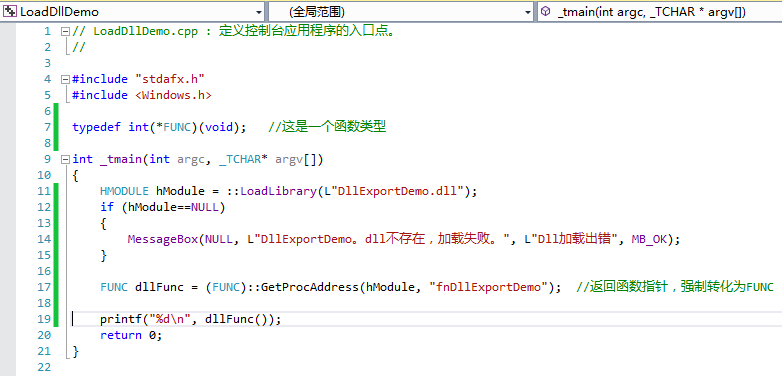782x376 pixels.
Task: Click the _TCHAR type on line 9
Action: (240, 160)
